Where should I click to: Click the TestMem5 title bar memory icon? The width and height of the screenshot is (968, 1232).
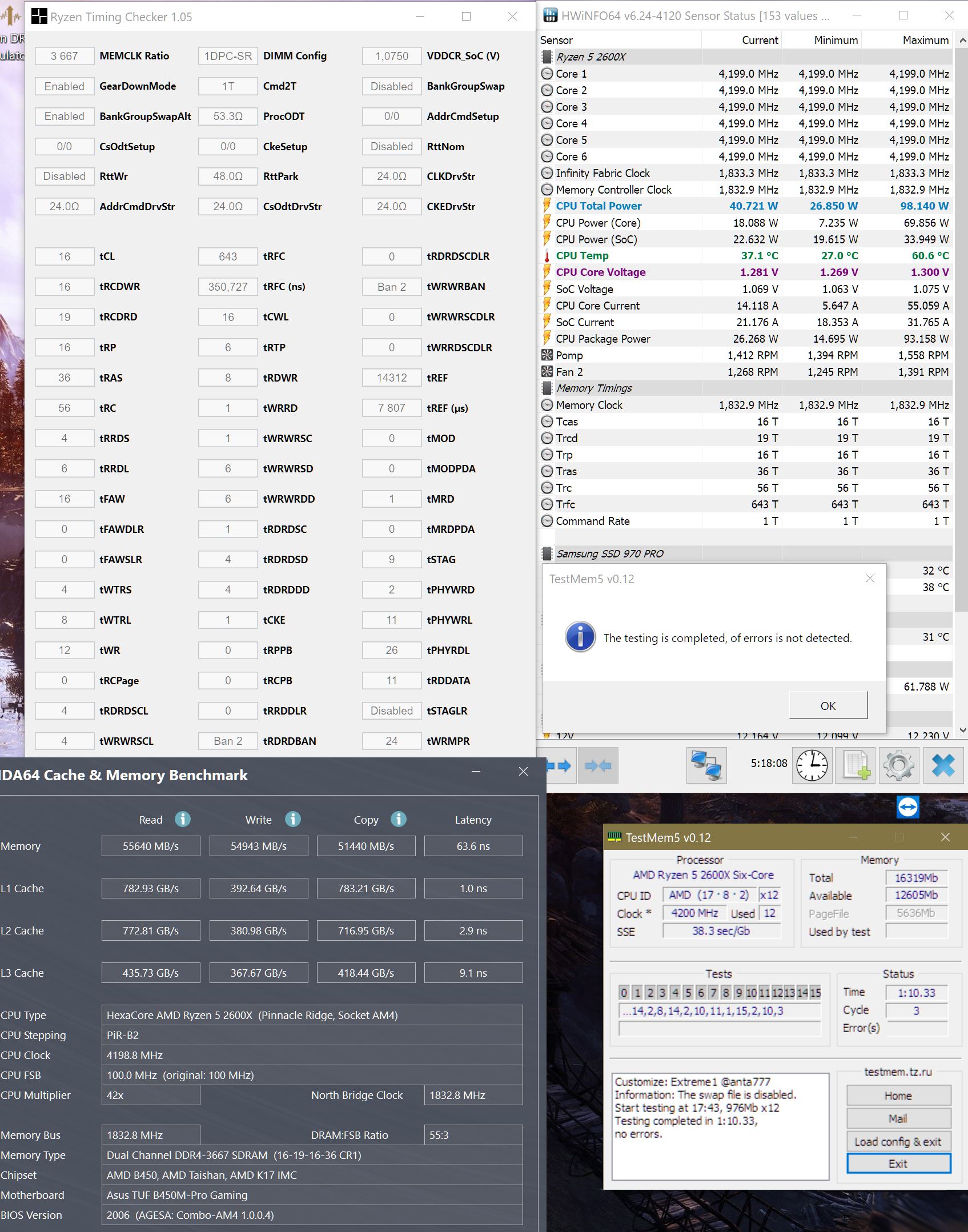coord(614,837)
